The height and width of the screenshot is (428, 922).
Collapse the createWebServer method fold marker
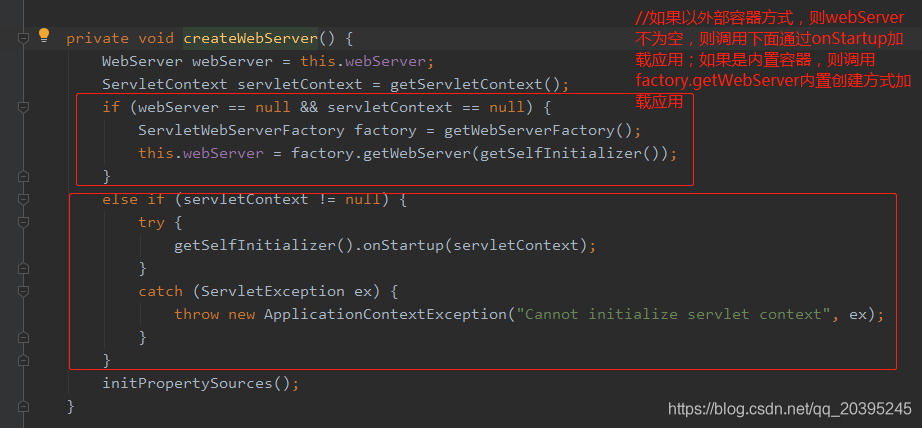point(23,38)
